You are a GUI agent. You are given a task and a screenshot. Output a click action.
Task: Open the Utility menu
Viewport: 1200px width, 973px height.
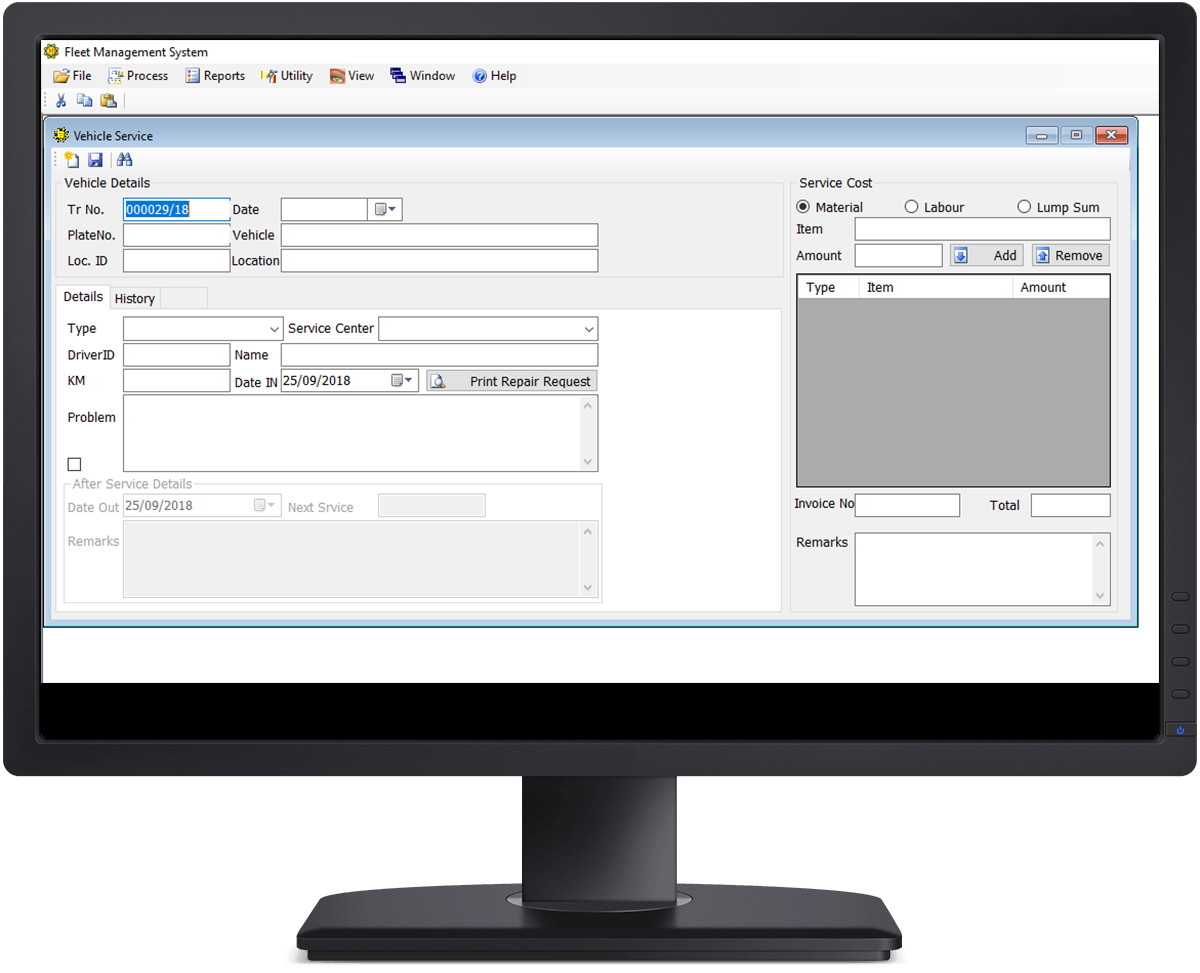tap(287, 76)
